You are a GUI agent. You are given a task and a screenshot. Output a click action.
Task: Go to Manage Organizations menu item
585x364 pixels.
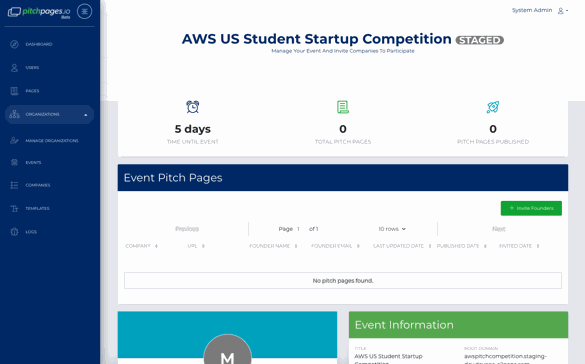[52, 141]
